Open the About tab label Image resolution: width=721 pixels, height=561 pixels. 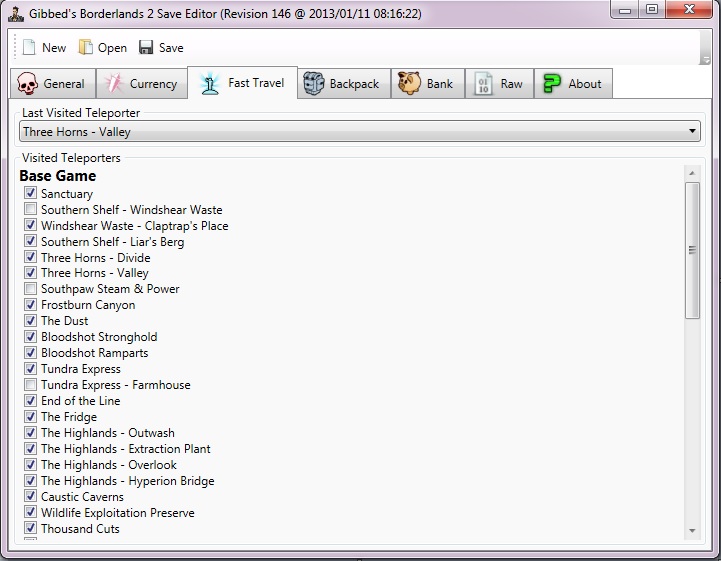tap(585, 84)
